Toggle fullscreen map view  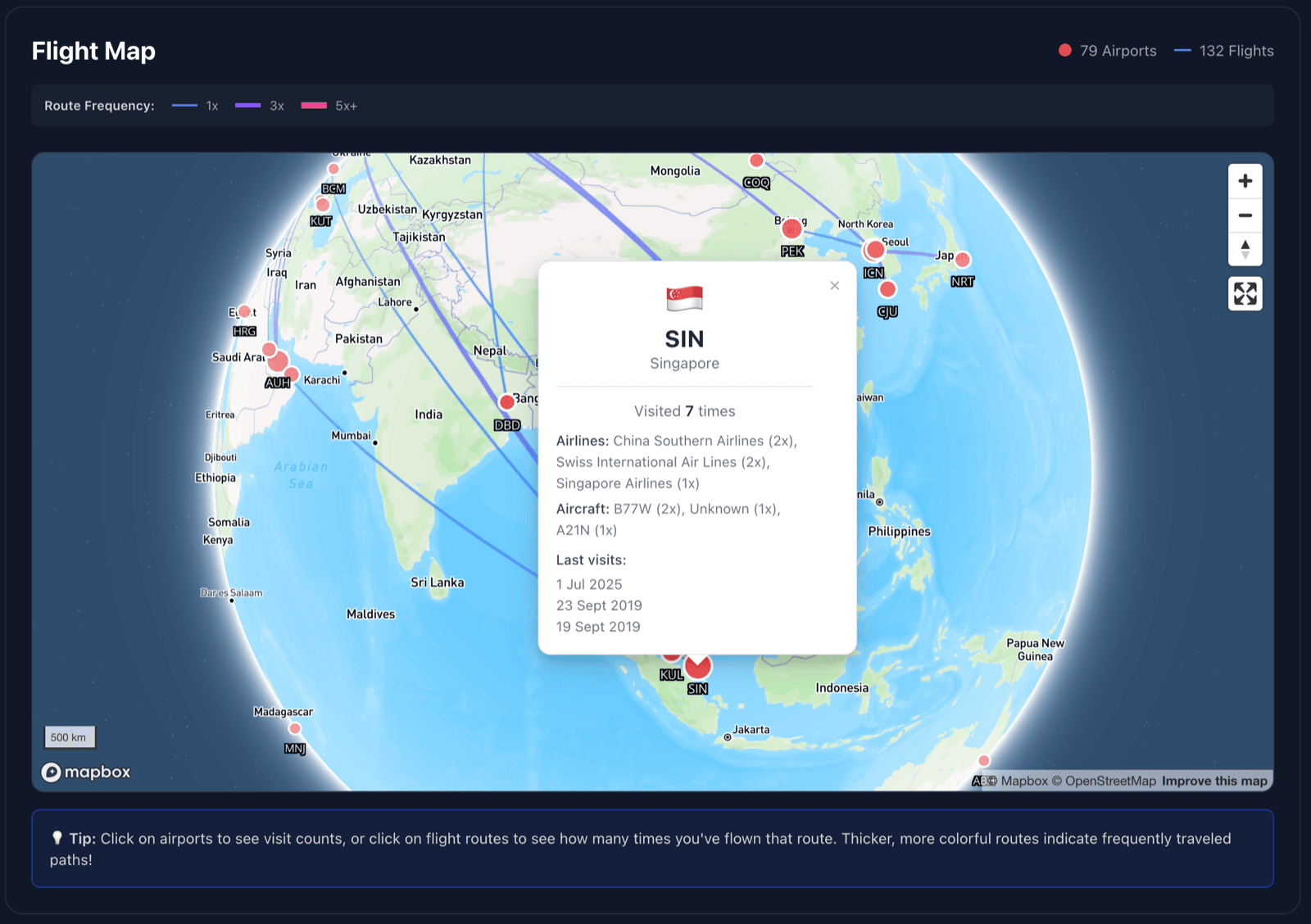point(1245,293)
